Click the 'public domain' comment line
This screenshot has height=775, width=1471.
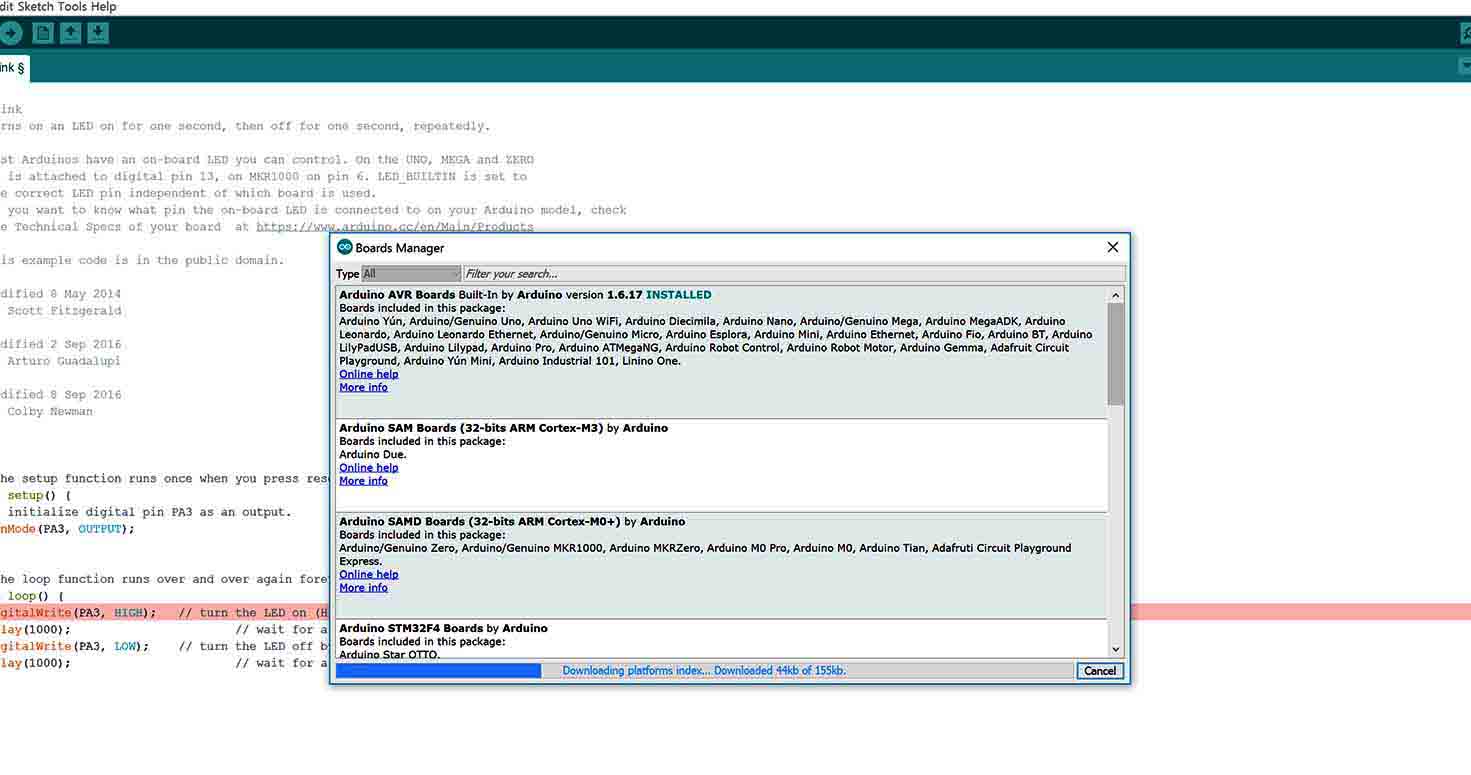[x=142, y=260]
